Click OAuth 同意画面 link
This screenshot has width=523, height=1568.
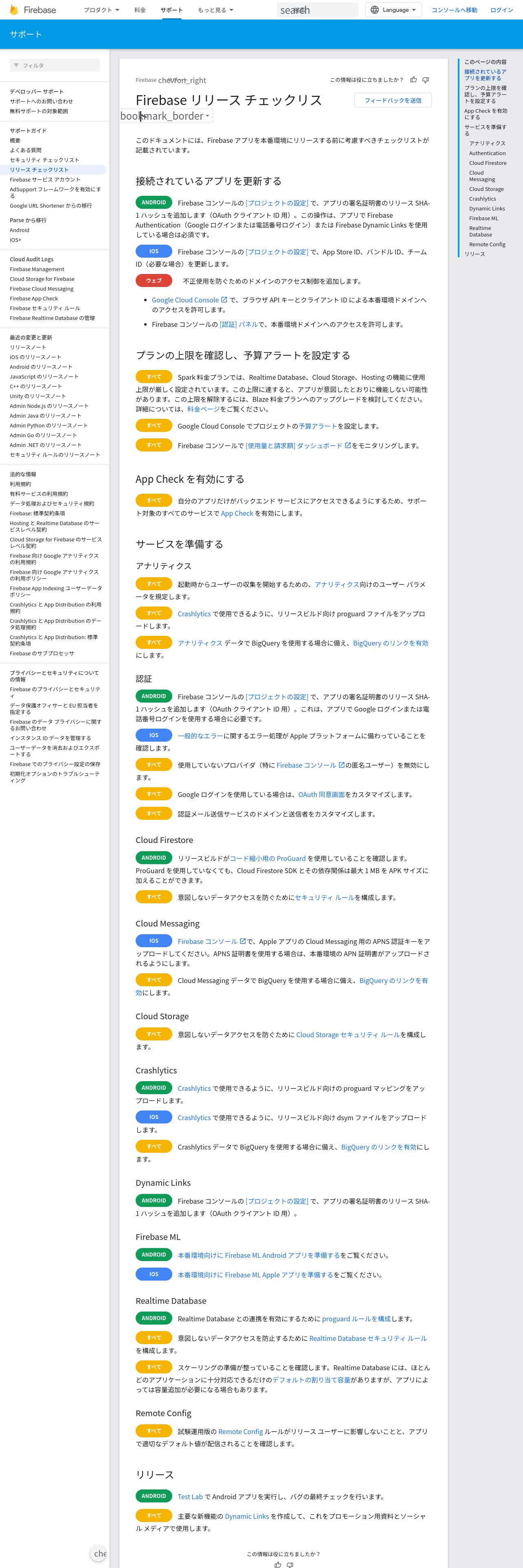(321, 794)
